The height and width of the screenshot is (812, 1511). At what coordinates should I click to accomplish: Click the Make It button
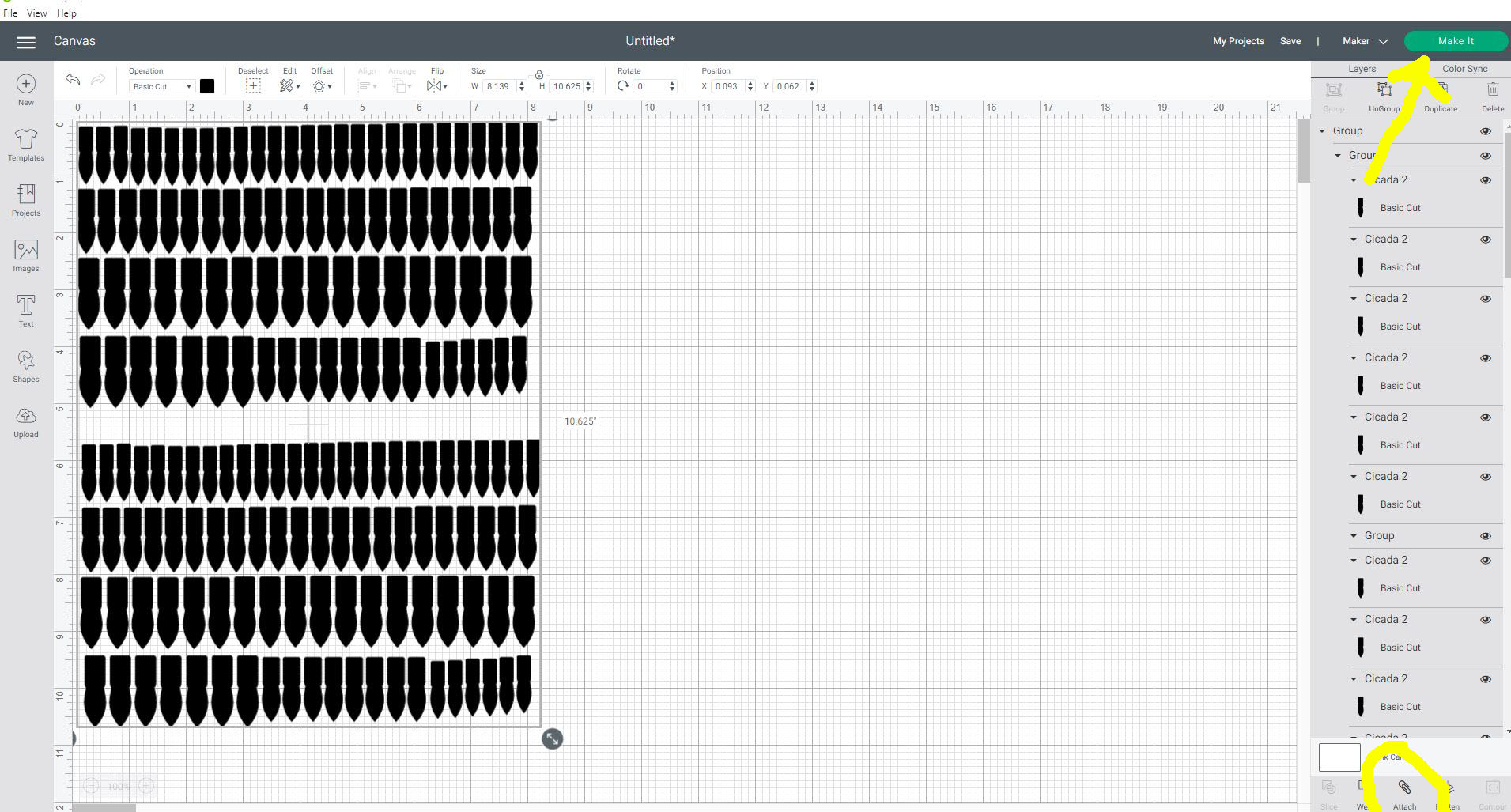[1456, 40]
